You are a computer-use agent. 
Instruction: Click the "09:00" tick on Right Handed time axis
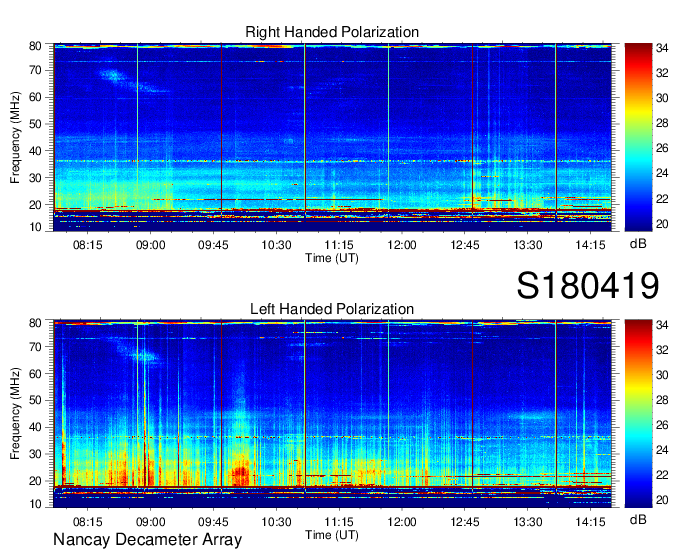click(x=150, y=245)
